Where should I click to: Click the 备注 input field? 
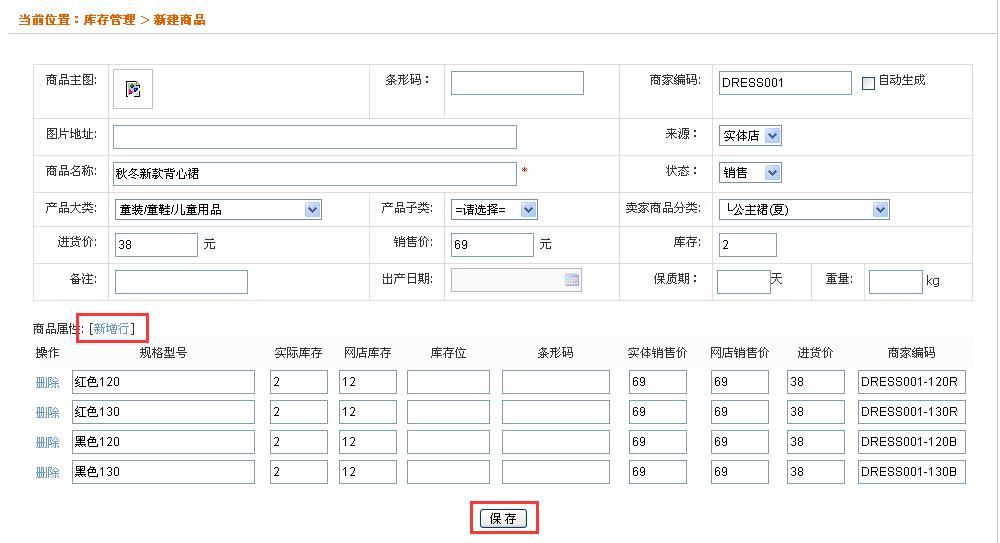pyautogui.click(x=180, y=282)
